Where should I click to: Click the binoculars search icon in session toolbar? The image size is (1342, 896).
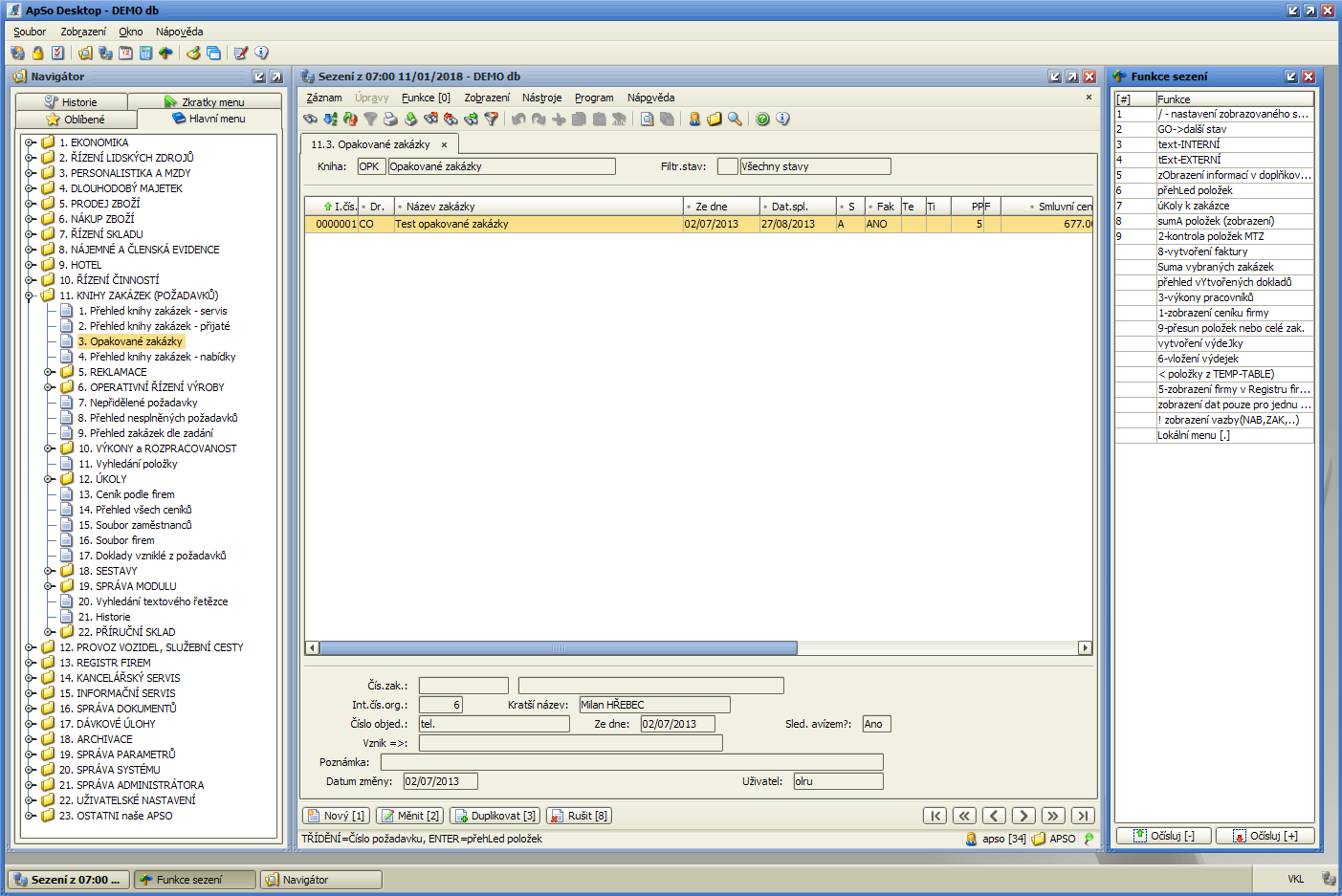310,120
